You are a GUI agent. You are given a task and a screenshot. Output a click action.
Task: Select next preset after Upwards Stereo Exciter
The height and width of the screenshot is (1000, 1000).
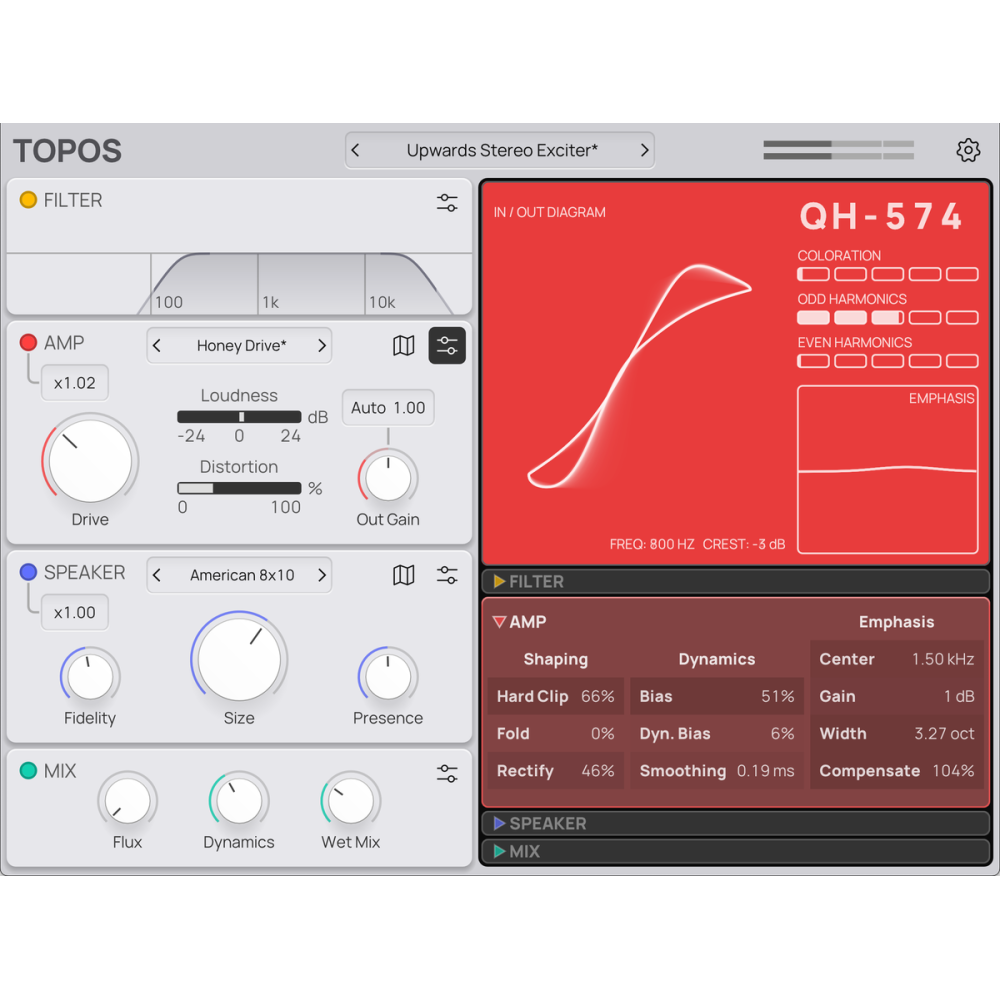[644, 151]
